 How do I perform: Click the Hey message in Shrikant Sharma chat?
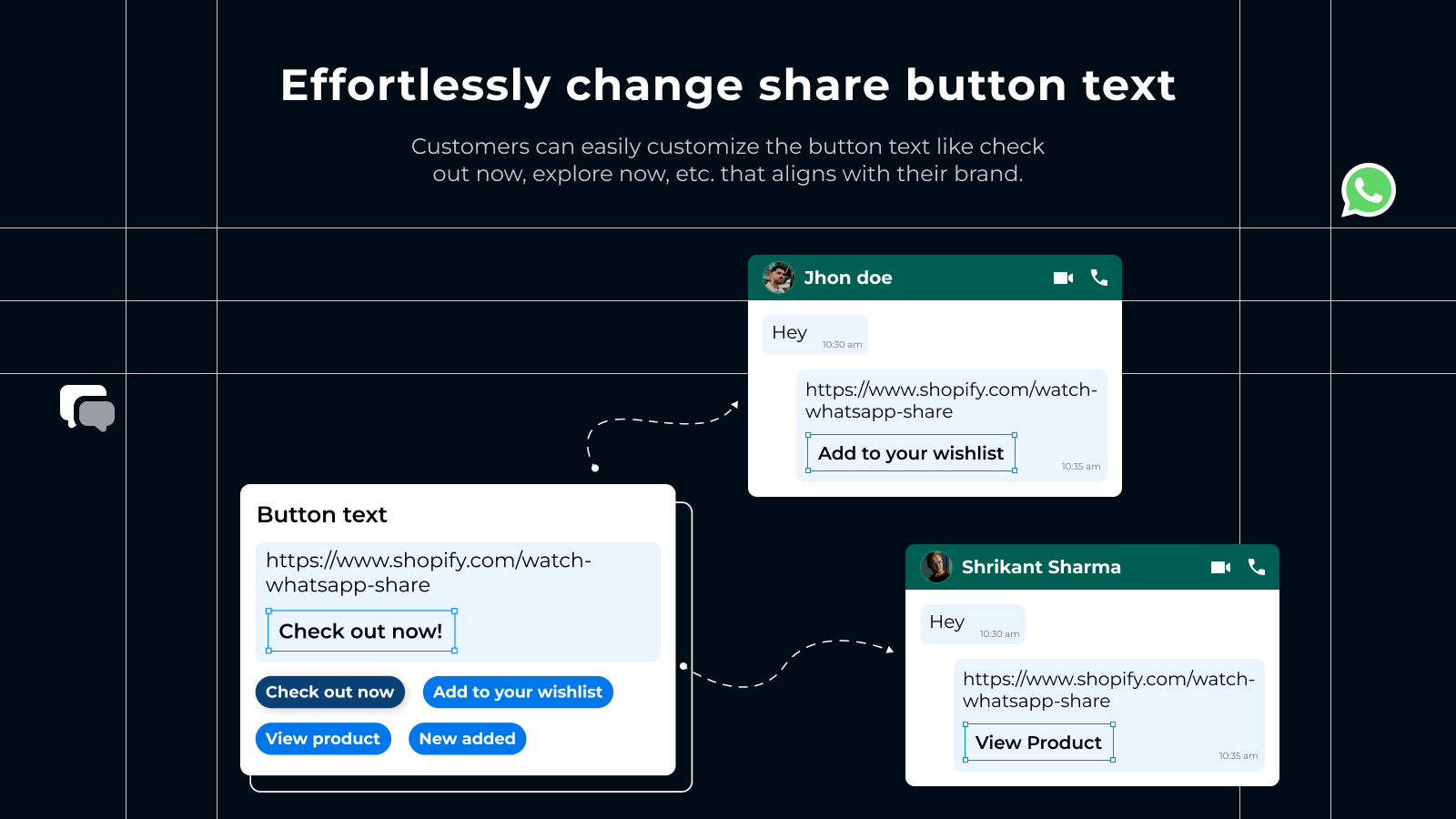pyautogui.click(x=973, y=624)
